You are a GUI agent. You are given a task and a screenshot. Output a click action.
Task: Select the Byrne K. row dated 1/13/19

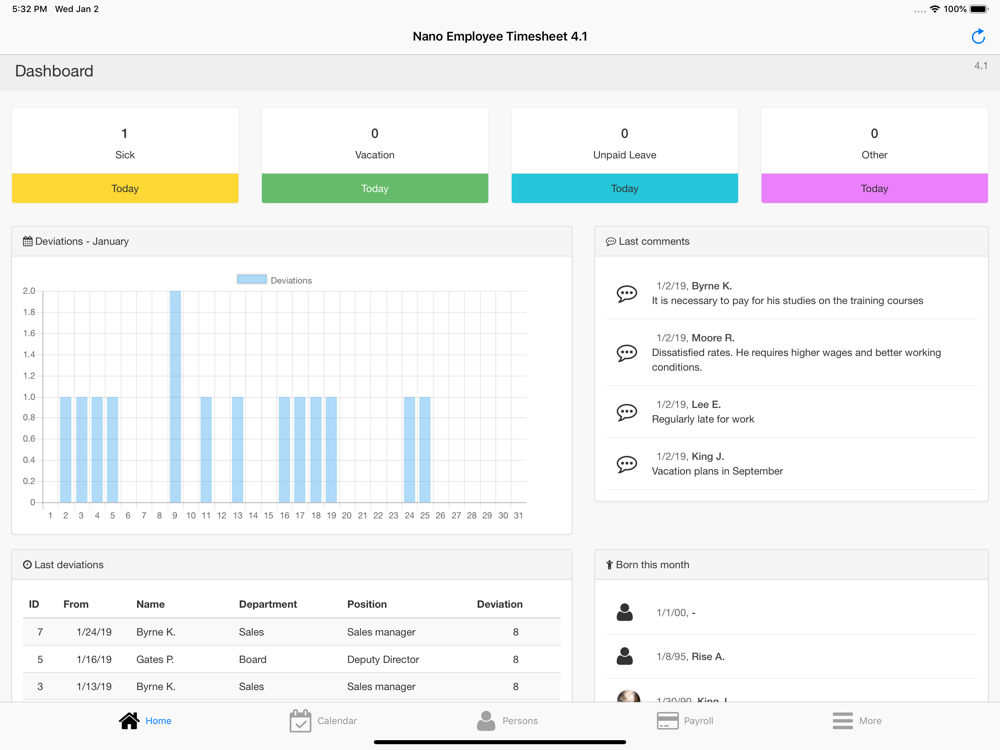tap(291, 687)
